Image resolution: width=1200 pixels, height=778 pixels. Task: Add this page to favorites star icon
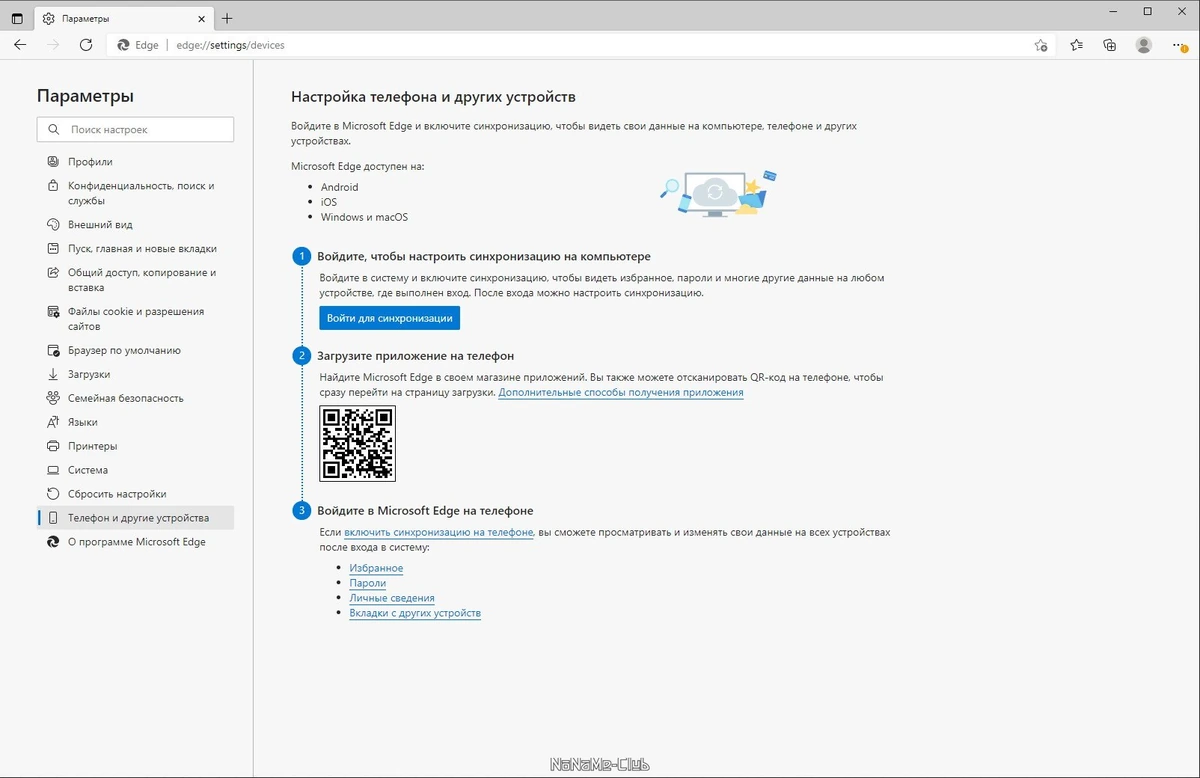[1041, 45]
